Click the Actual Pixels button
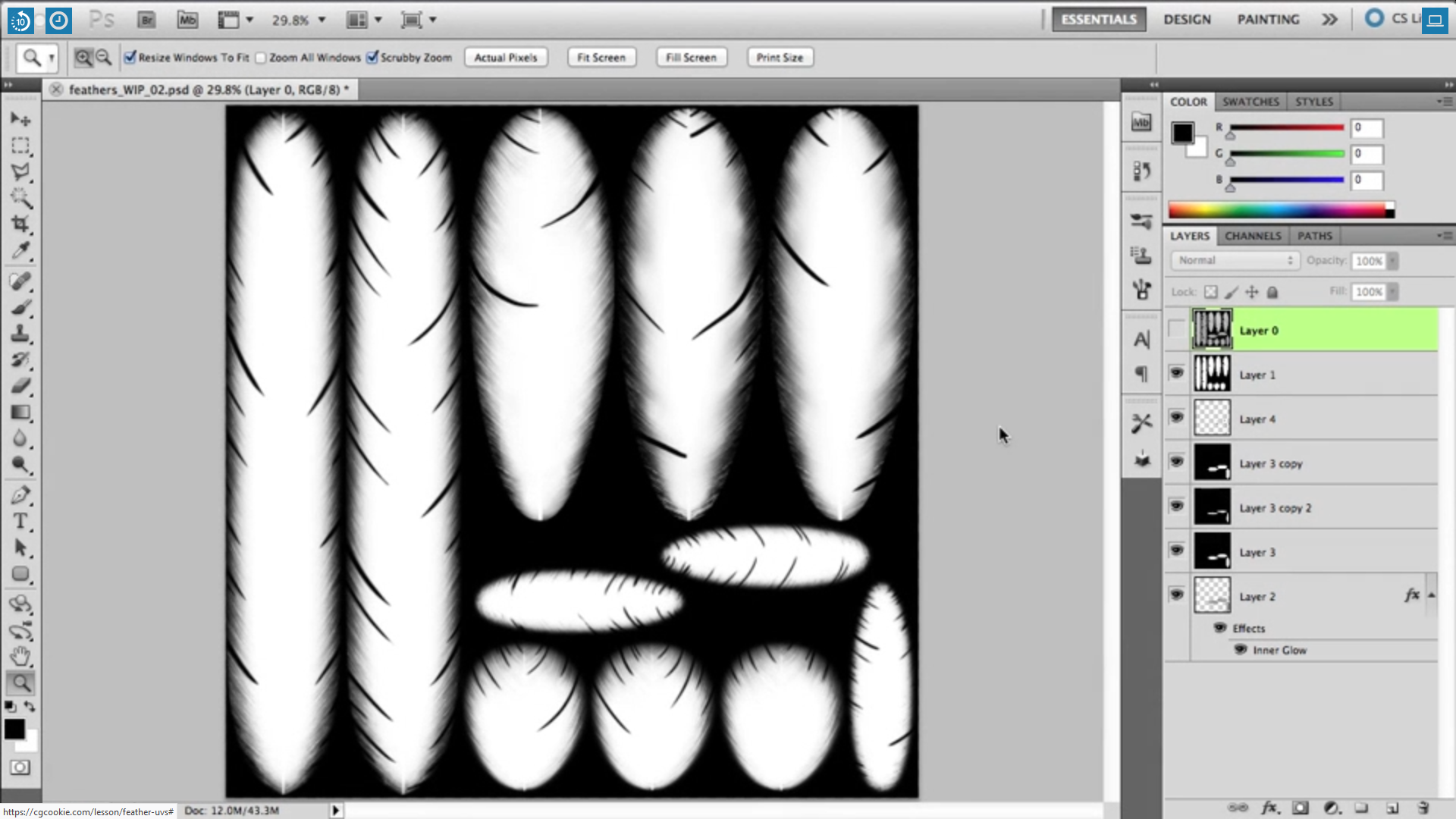Viewport: 1456px width, 819px height. point(505,58)
